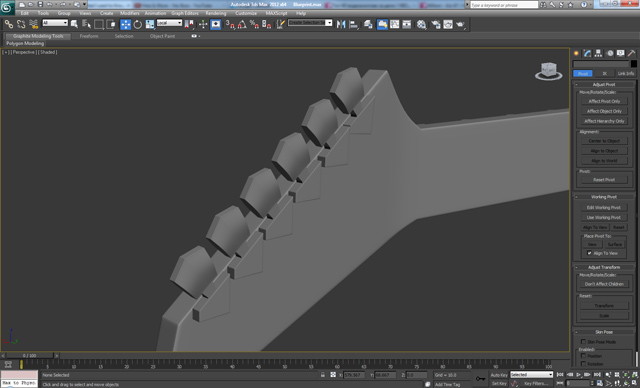Open the Modifiers menu
The height and width of the screenshot is (388, 640).
click(x=130, y=13)
